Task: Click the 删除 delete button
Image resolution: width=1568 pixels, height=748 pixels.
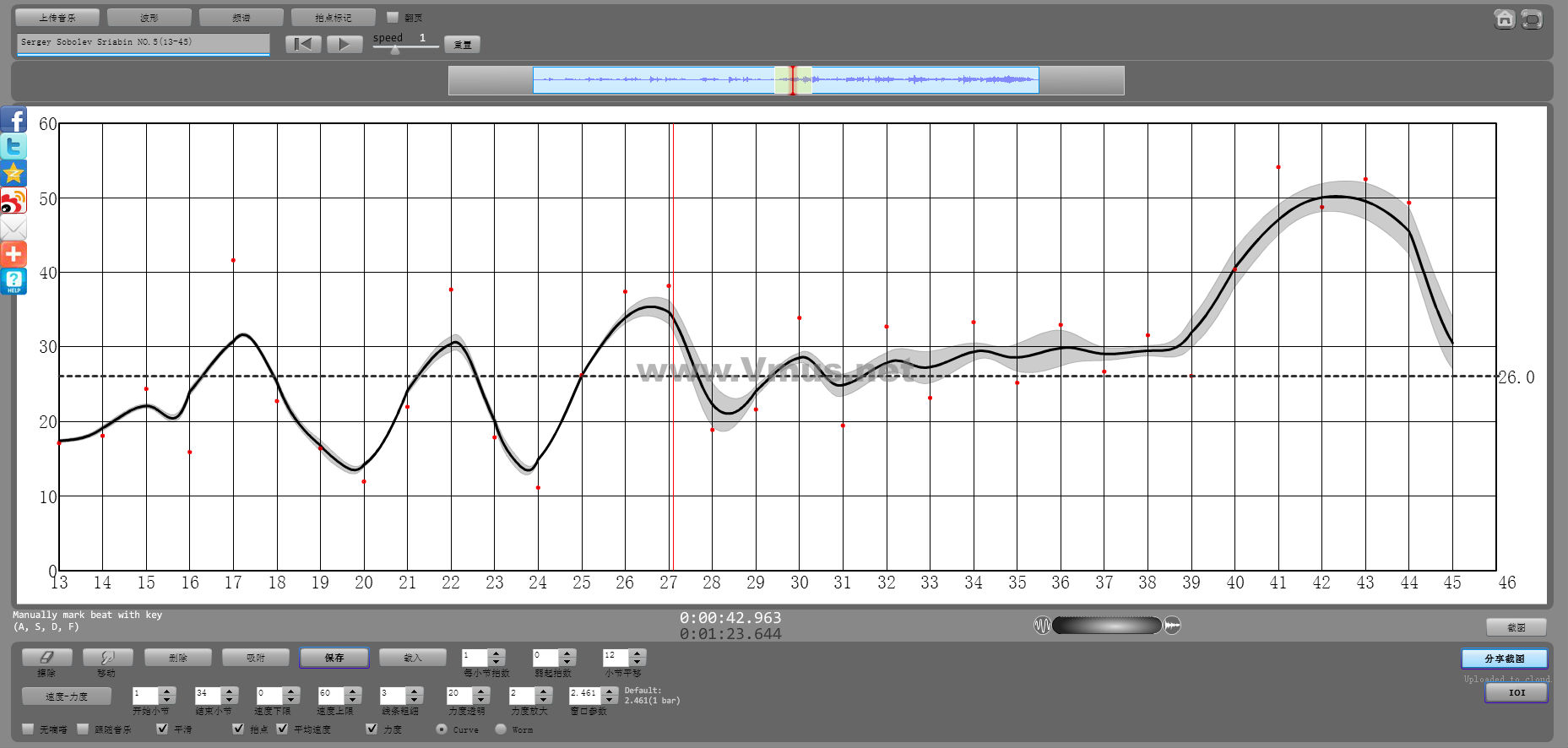Action: (x=178, y=657)
